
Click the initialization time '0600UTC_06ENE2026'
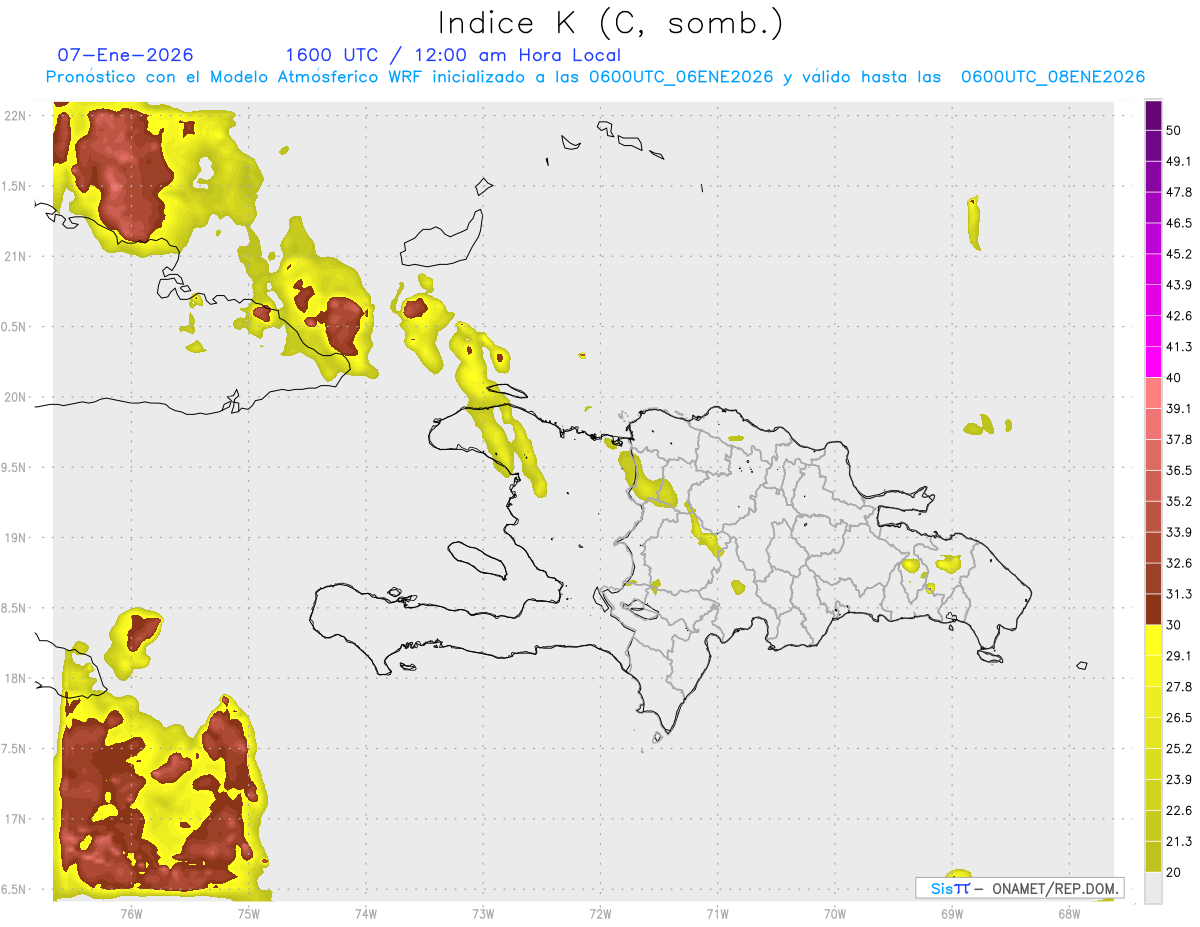coord(681,77)
